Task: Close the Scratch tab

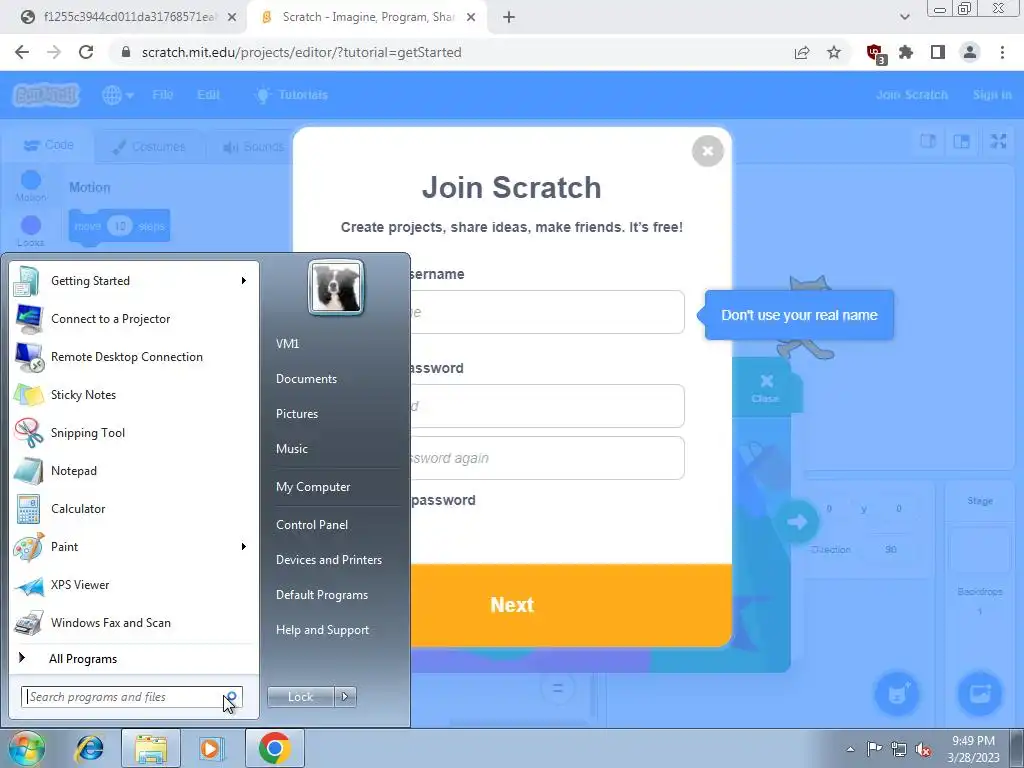Action: tap(471, 17)
